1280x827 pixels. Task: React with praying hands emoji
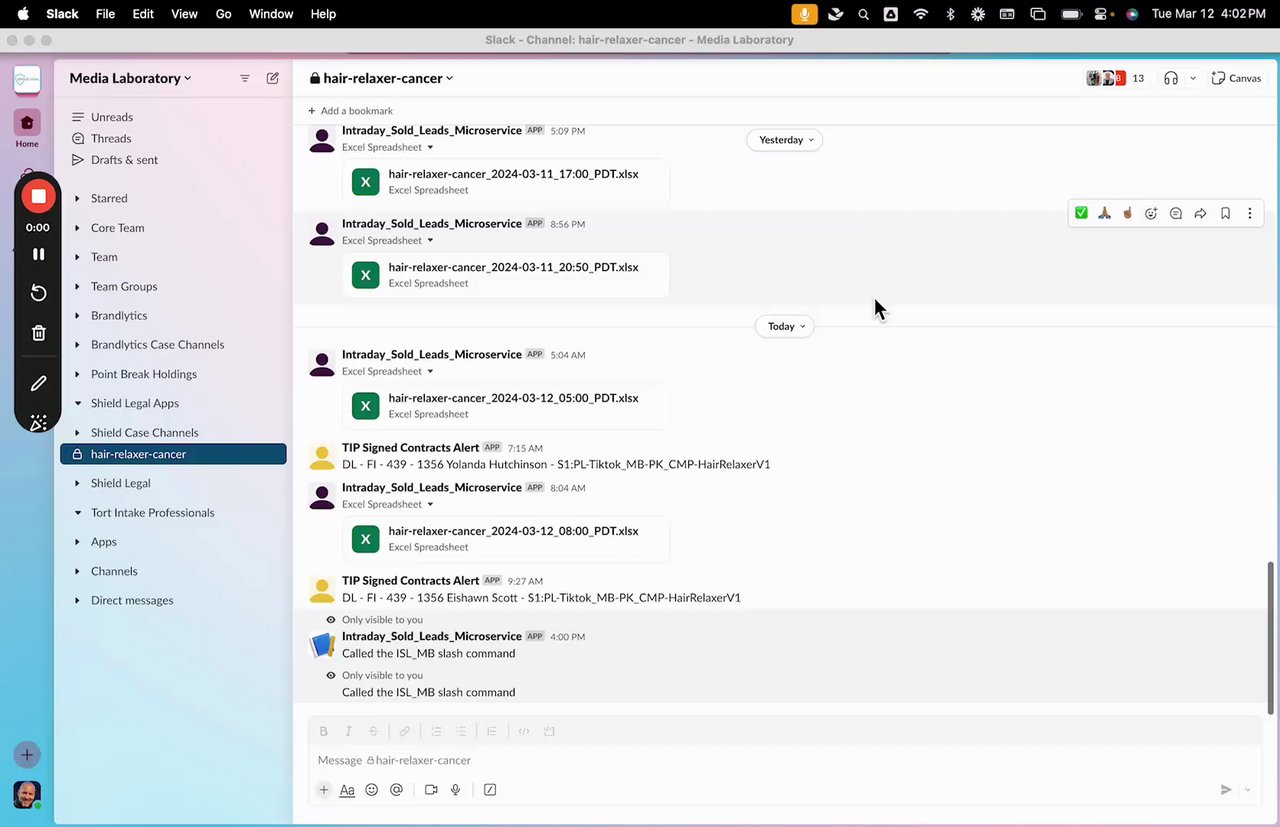(x=1104, y=213)
